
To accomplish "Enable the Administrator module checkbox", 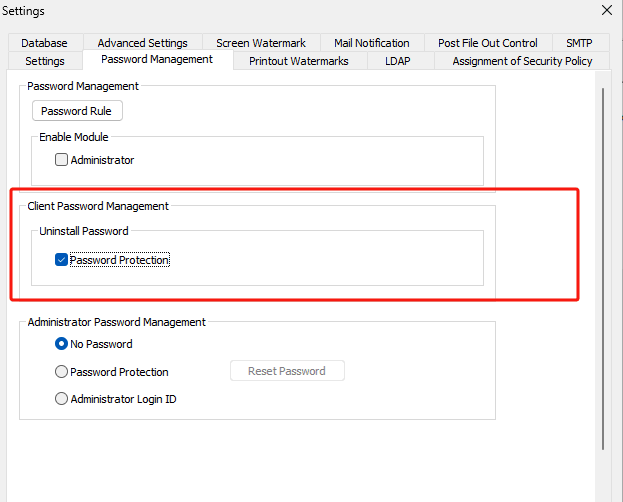I will [x=62, y=160].
